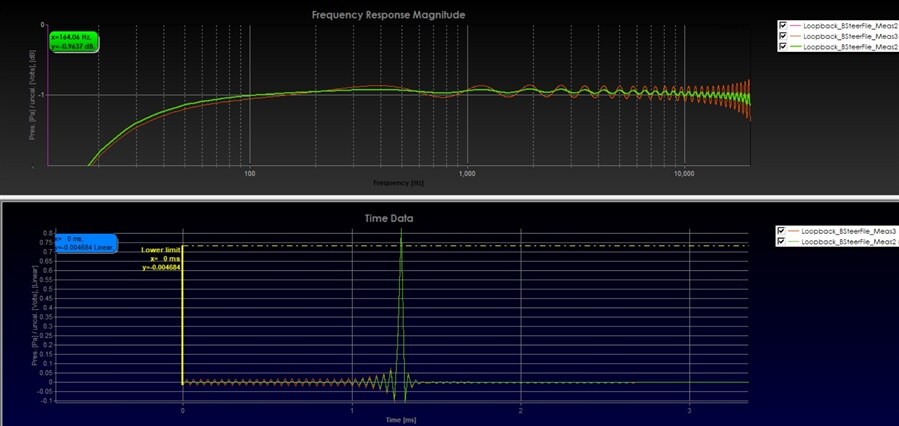Click the green color line in Frequency Response legend
This screenshot has height=426, width=899.
click(x=795, y=47)
